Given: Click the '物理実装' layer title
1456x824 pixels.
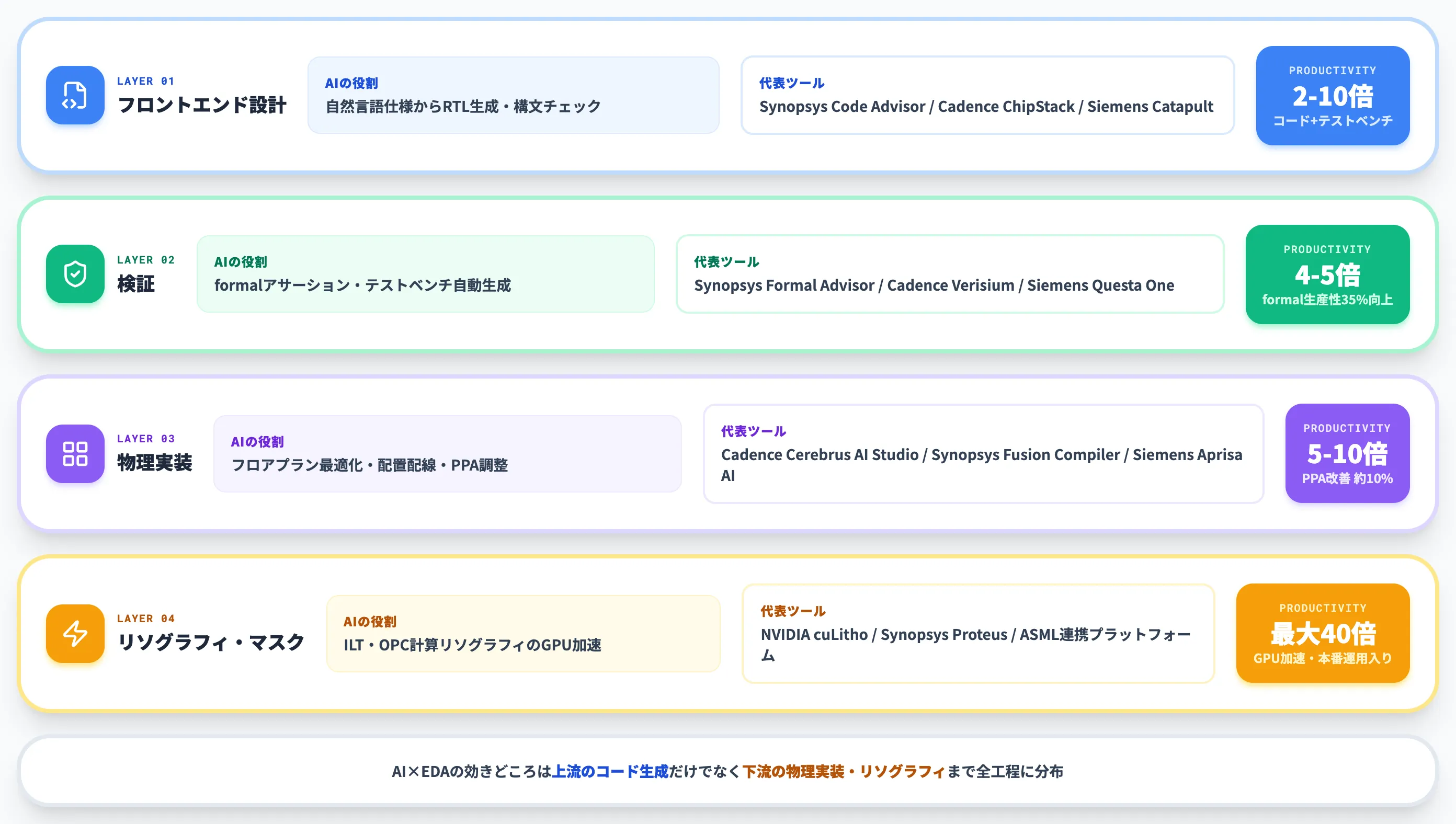Looking at the screenshot, I should click(x=155, y=463).
